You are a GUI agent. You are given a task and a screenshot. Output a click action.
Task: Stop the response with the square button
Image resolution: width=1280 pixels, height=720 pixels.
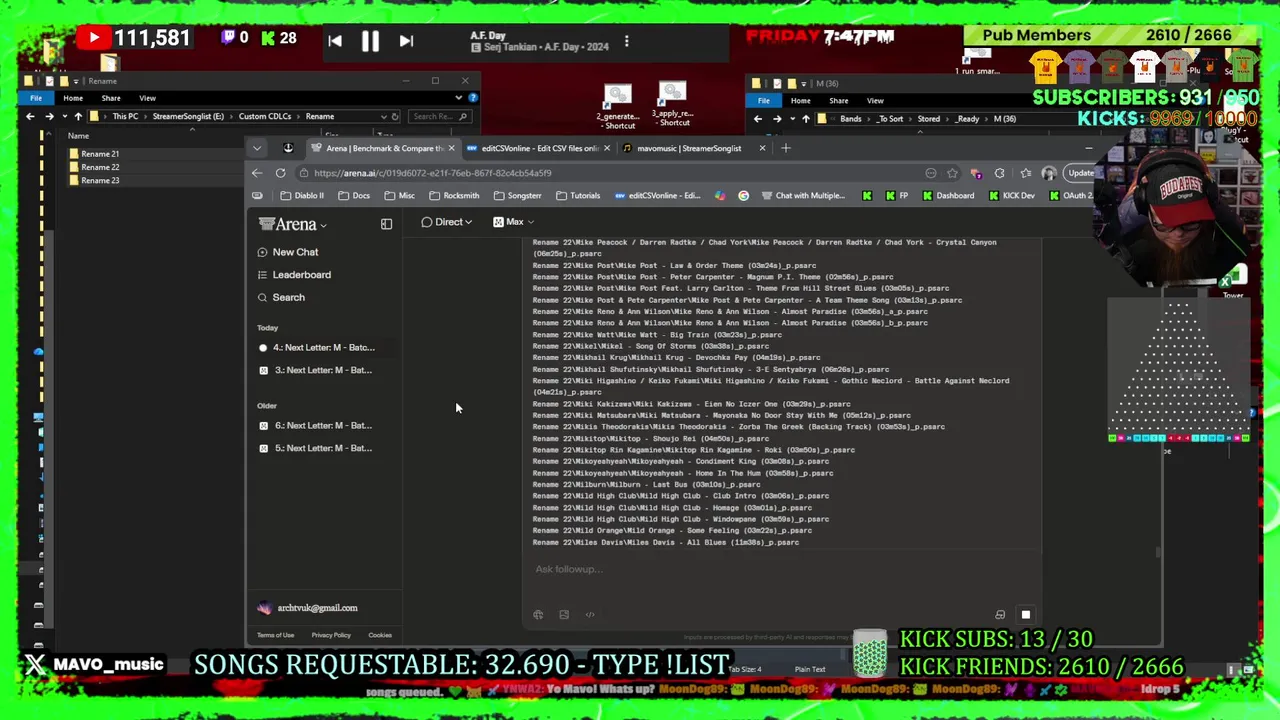coord(1025,615)
